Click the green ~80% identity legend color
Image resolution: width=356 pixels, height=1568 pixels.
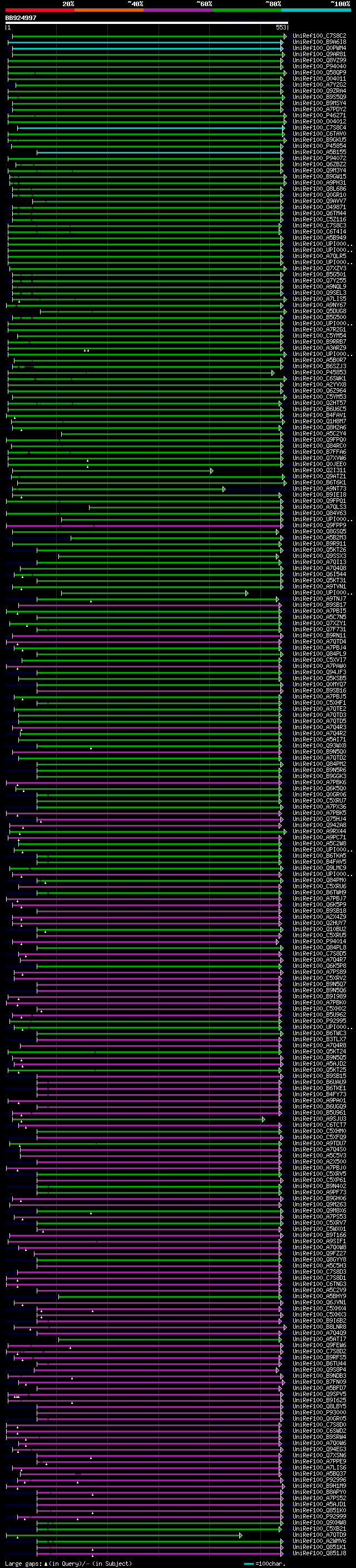(x=247, y=10)
